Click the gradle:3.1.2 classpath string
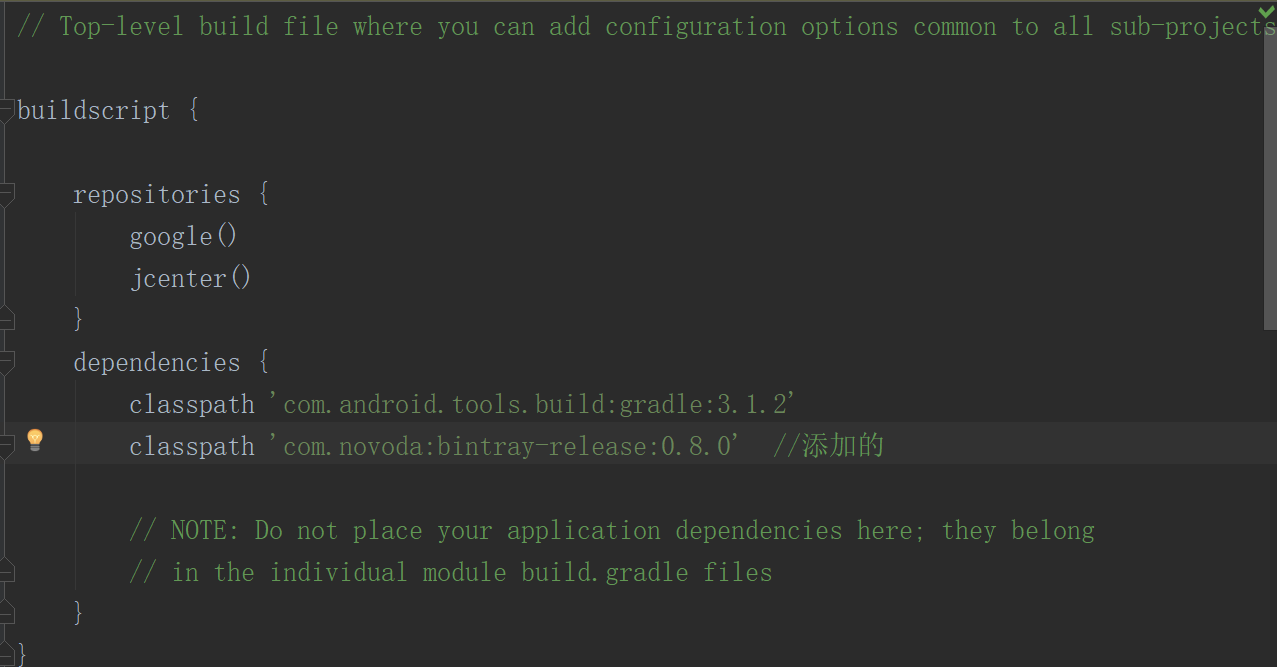The height and width of the screenshot is (667, 1277). pyautogui.click(x=532, y=405)
